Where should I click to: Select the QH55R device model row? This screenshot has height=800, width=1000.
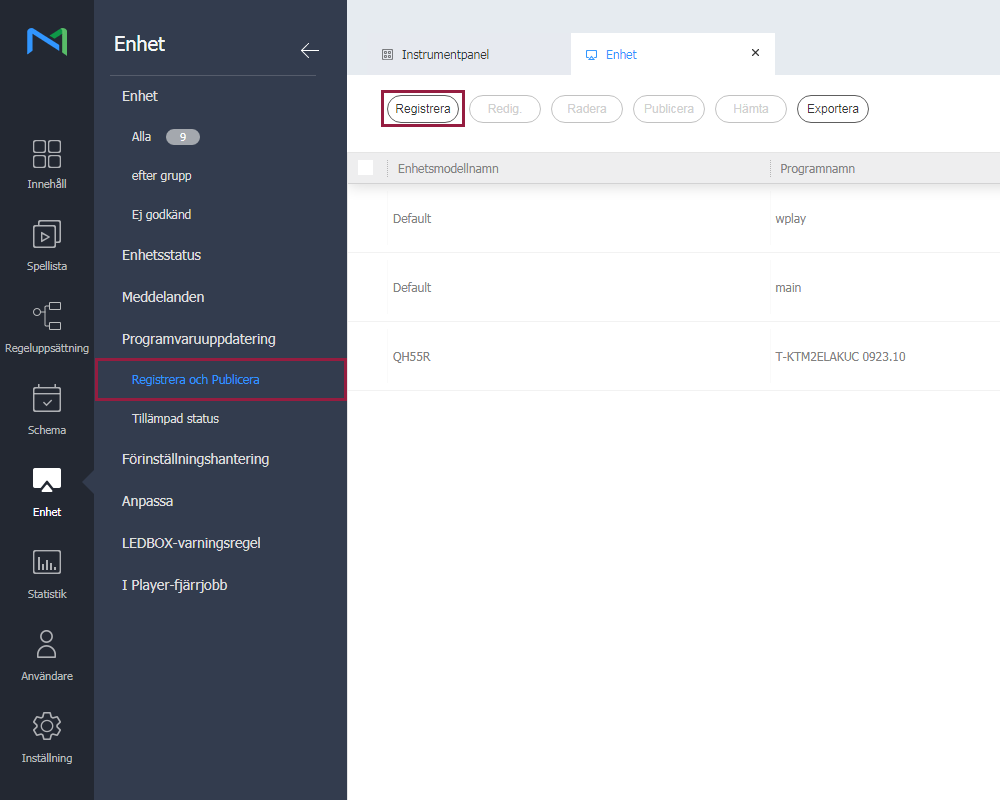coord(412,356)
